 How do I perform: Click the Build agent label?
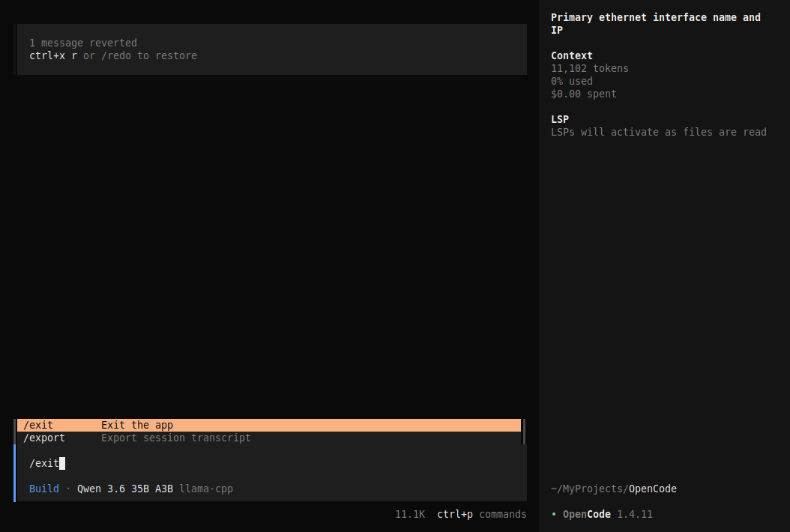point(44,489)
